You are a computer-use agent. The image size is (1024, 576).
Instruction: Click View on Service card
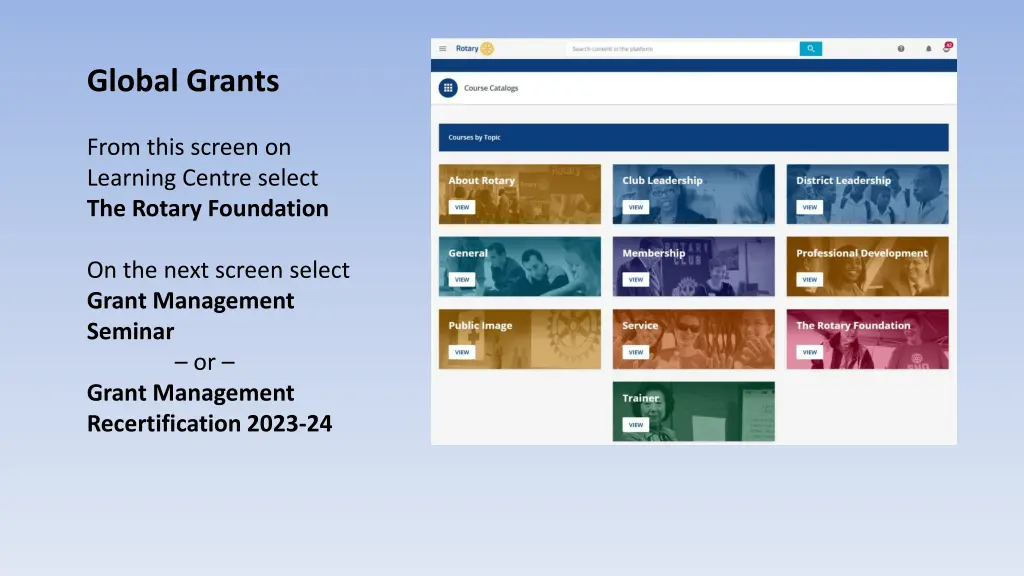(635, 352)
